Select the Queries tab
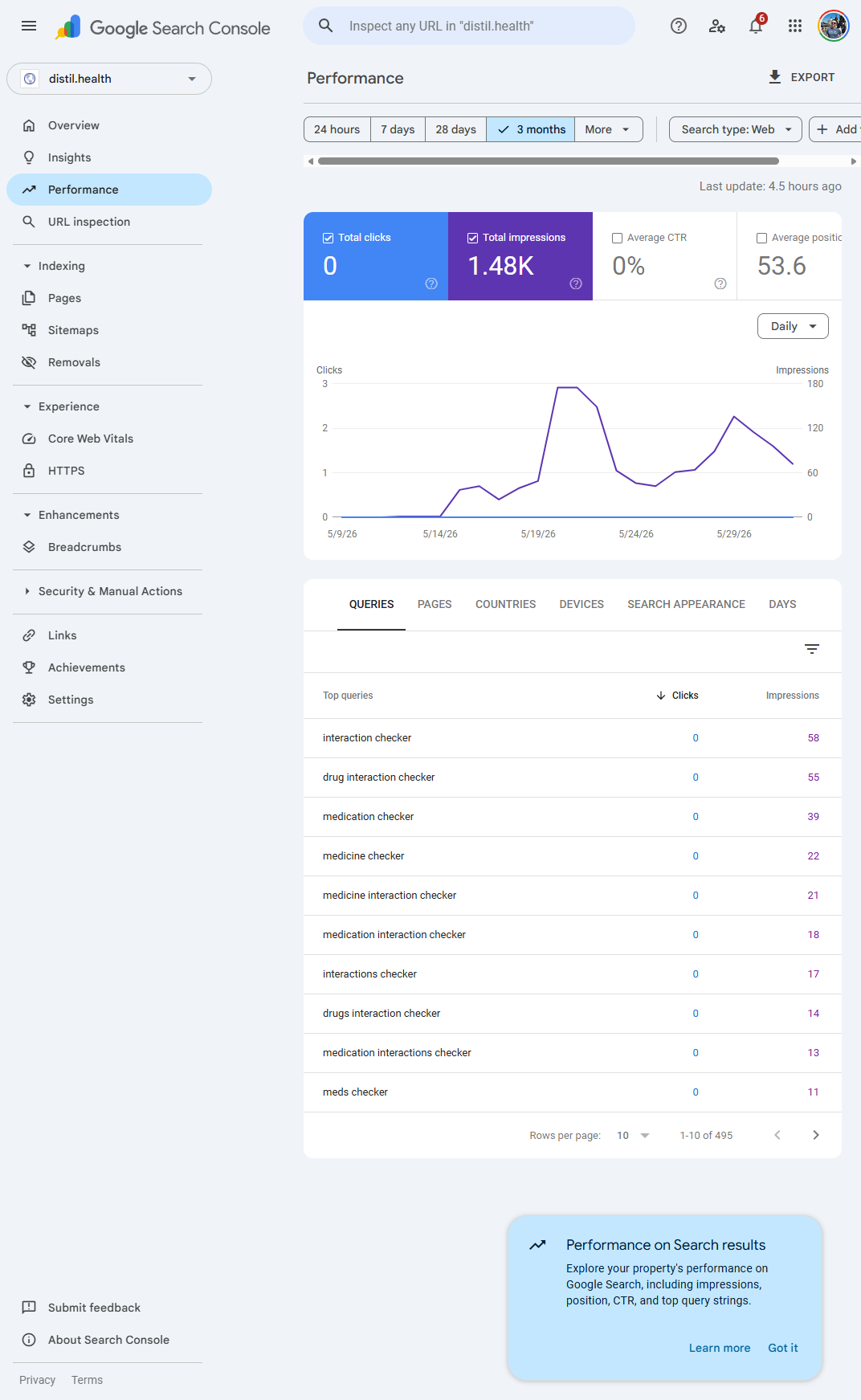861x1400 pixels. [x=371, y=604]
